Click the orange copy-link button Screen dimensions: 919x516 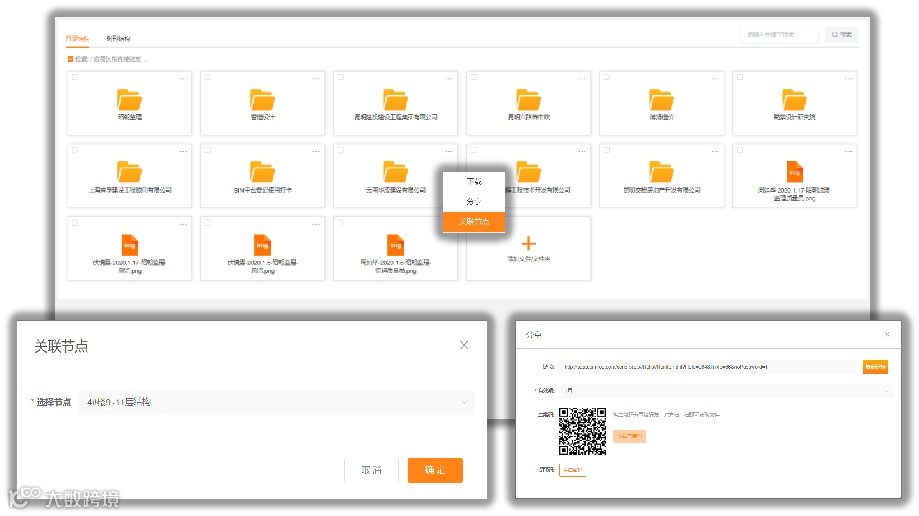tap(875, 367)
